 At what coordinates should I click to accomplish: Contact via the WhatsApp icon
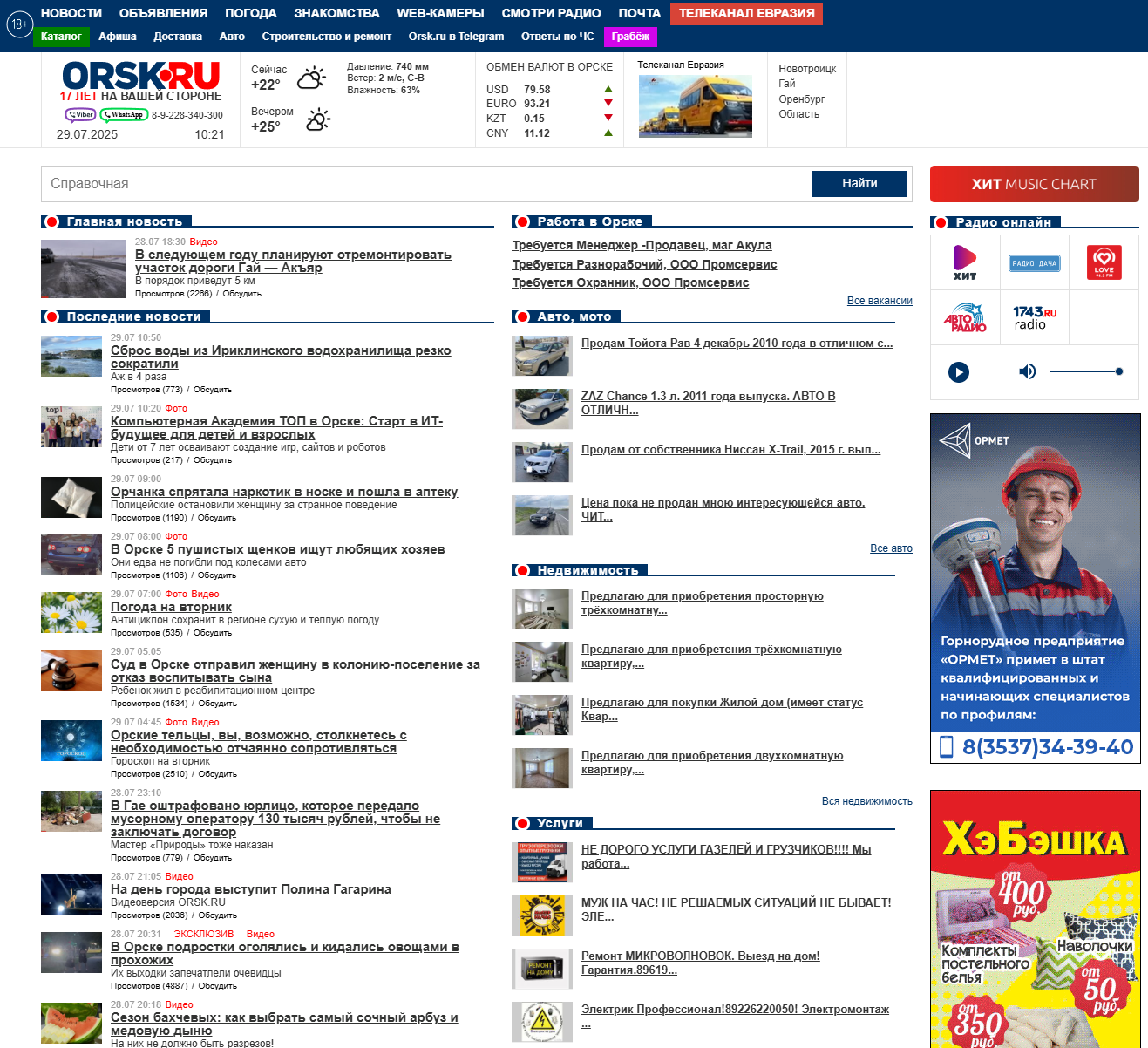pyautogui.click(x=124, y=115)
